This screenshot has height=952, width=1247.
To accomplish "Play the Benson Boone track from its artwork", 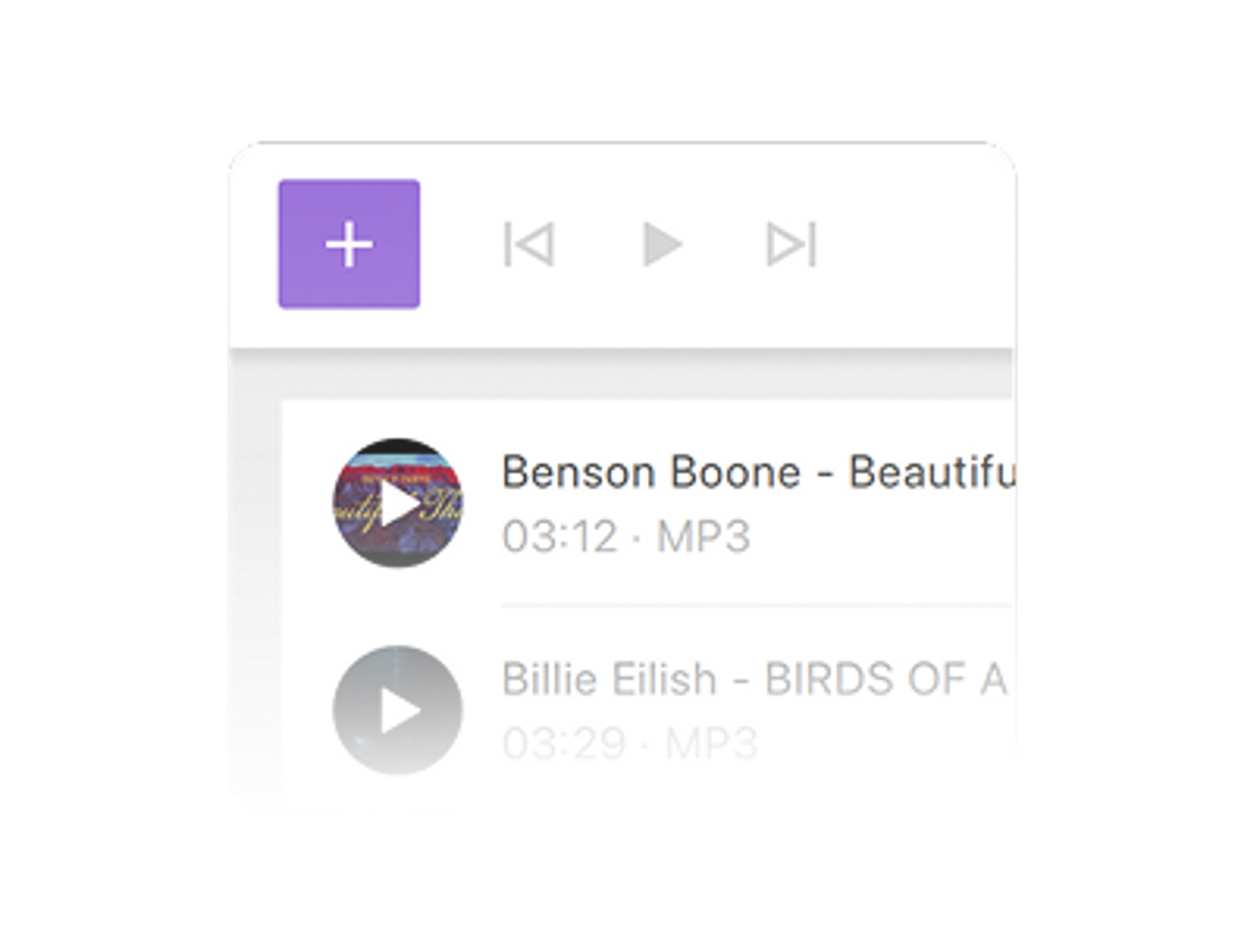I will pos(398,503).
